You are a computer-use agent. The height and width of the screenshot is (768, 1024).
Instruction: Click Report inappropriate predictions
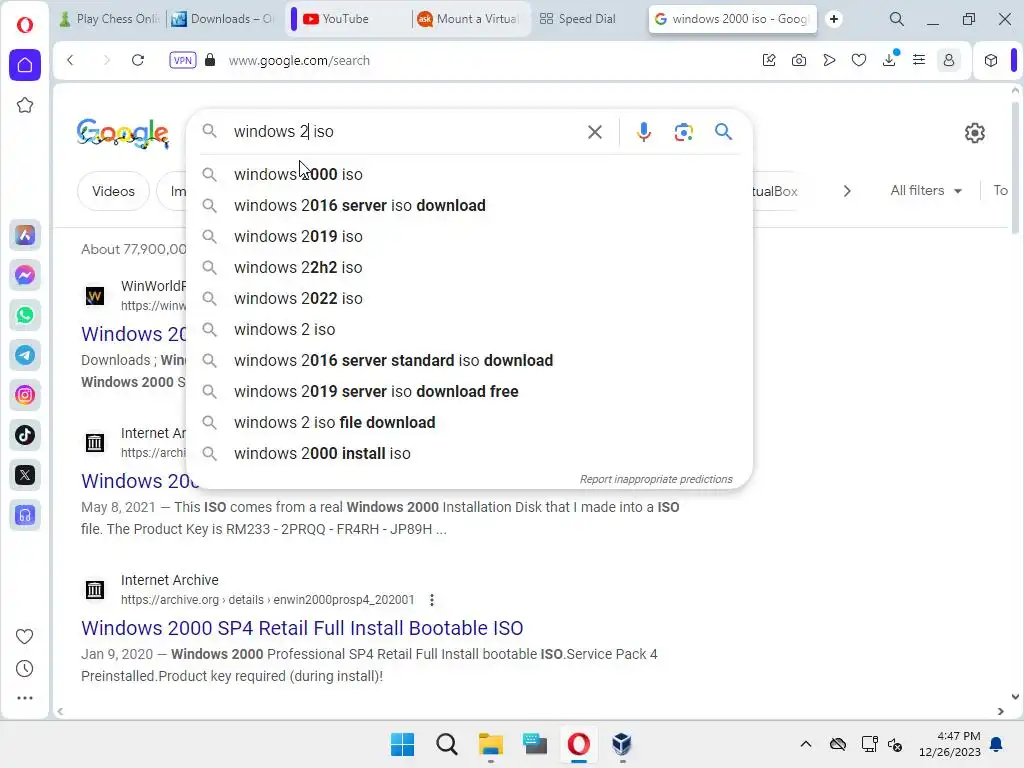[x=656, y=479]
